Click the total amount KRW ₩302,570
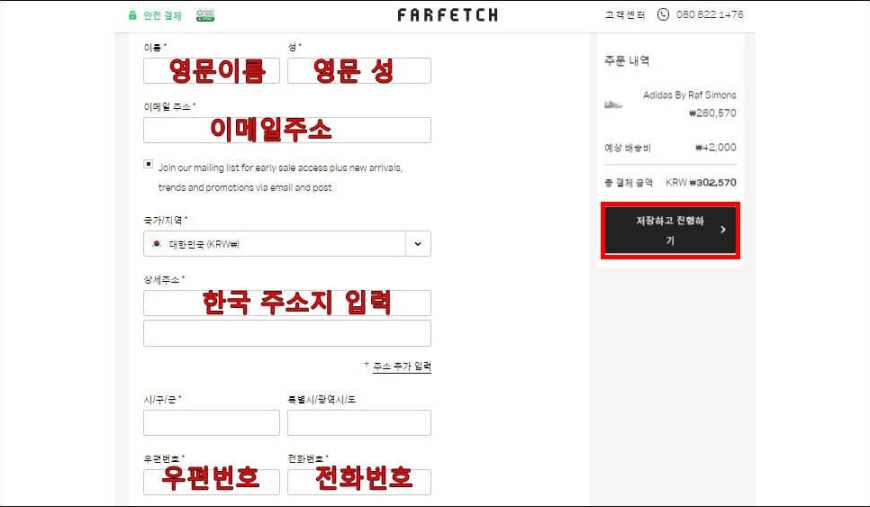This screenshot has height=507, width=870. point(701,182)
